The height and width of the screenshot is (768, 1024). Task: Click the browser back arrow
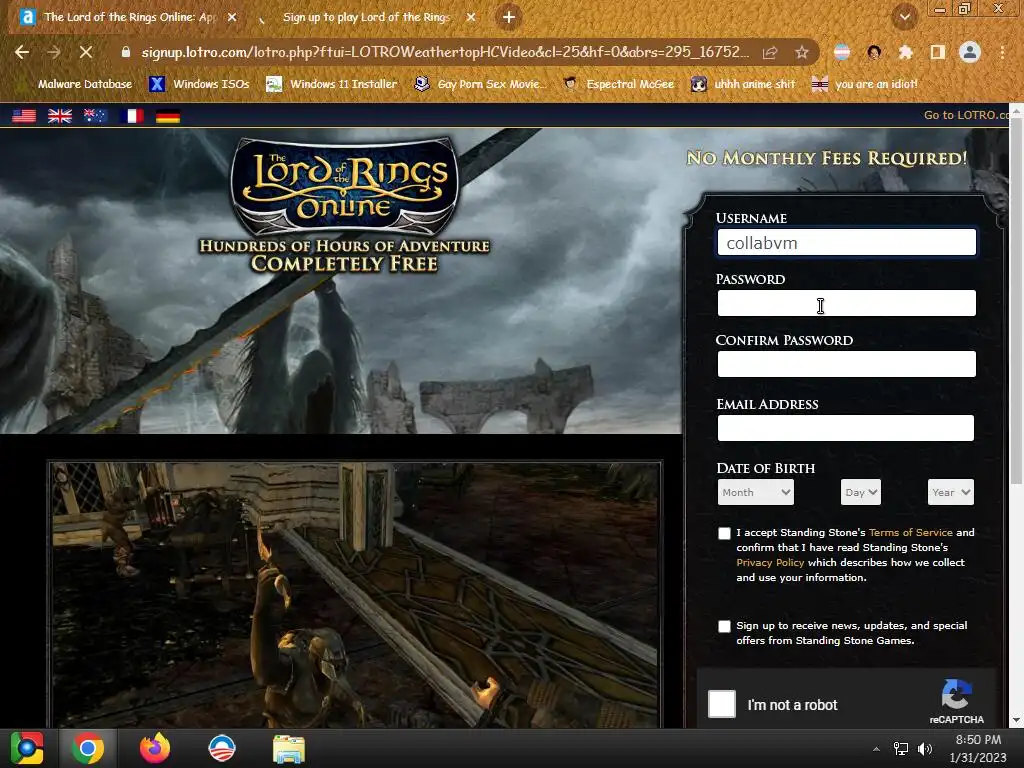[22, 52]
